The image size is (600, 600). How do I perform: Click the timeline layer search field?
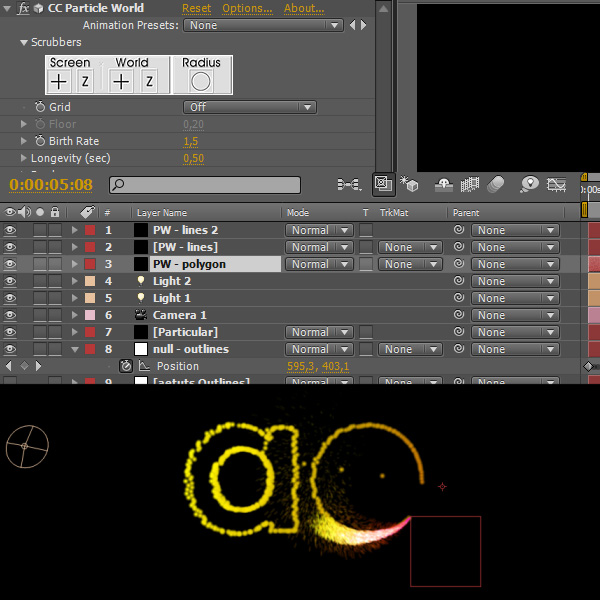tap(205, 185)
